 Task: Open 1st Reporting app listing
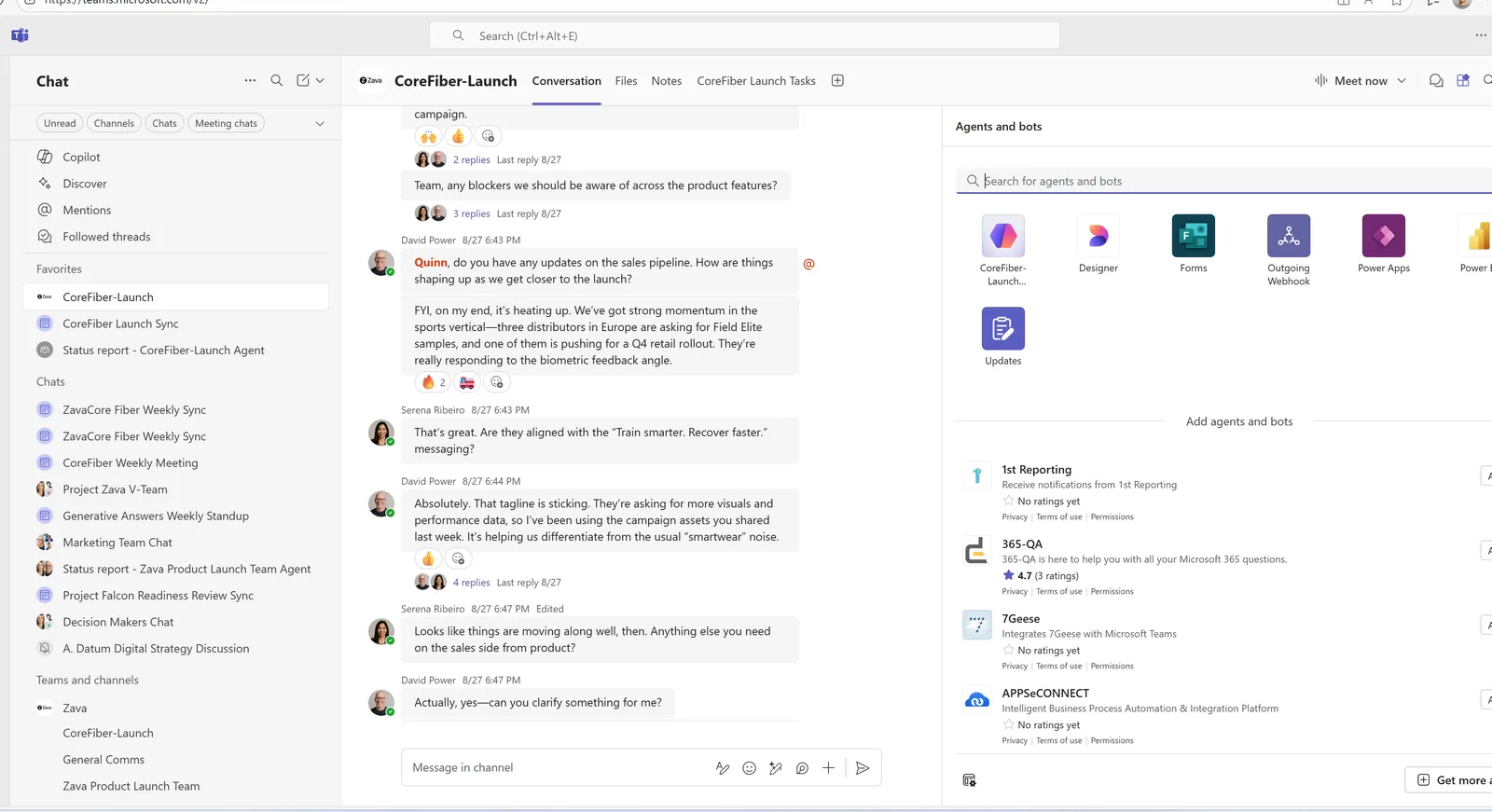tap(1036, 469)
